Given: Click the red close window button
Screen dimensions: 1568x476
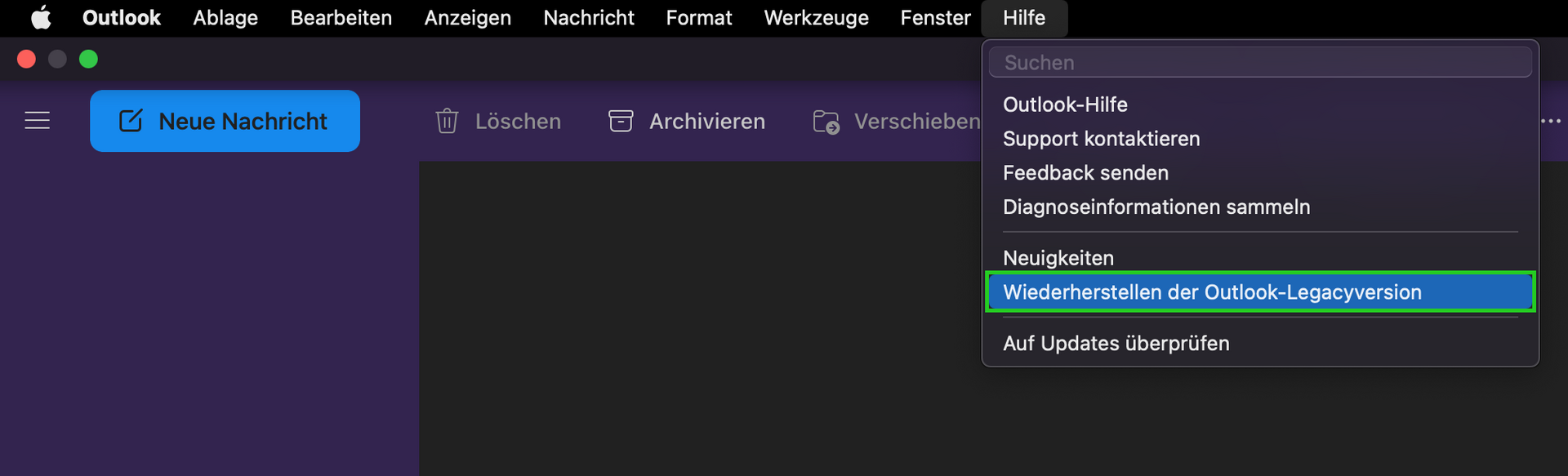Looking at the screenshot, I should (26, 59).
